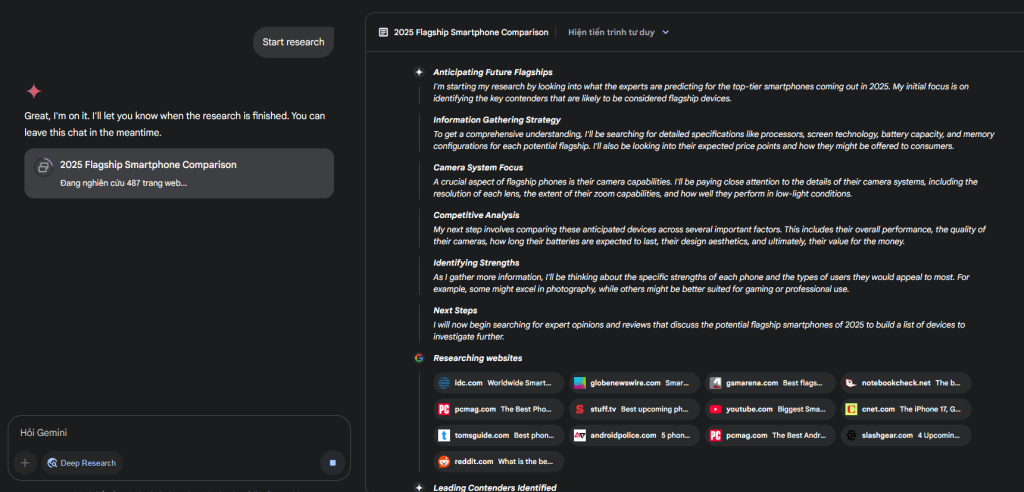Click the chevron next to Hiện tiến trình tư duy
The image size is (1024, 492).
[x=665, y=32]
